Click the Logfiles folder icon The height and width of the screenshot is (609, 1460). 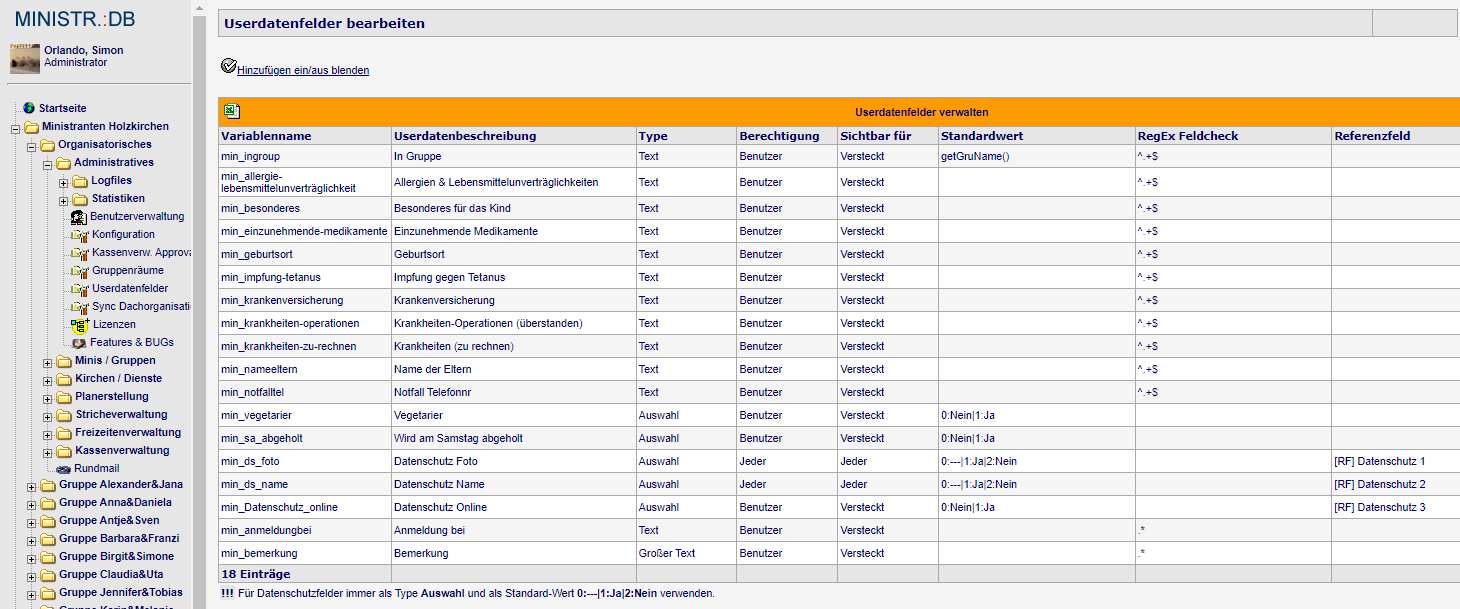80,181
